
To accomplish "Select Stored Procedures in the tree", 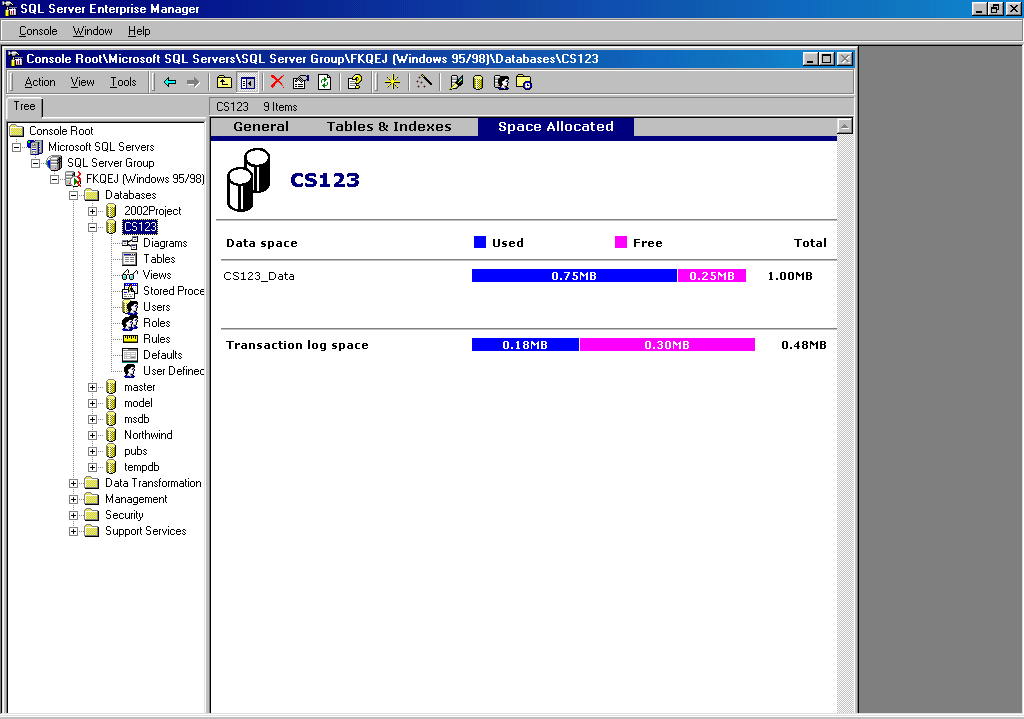I will (x=172, y=291).
